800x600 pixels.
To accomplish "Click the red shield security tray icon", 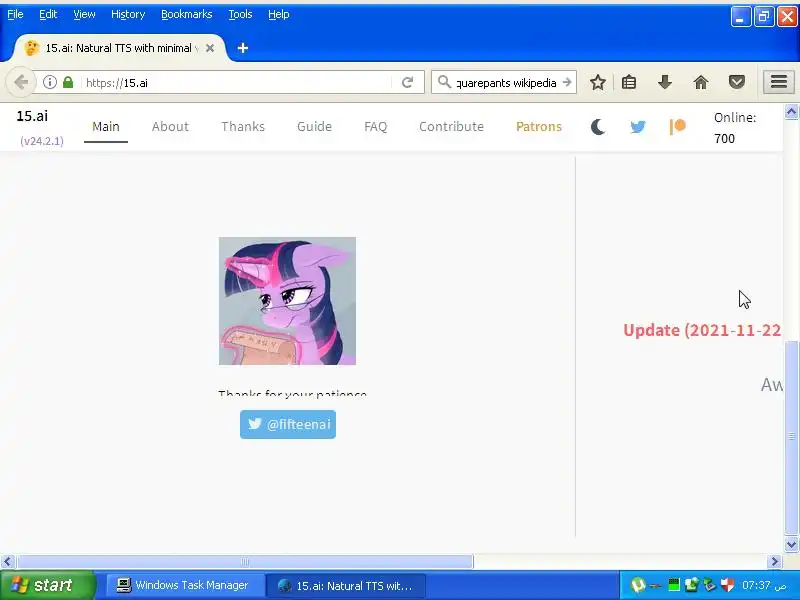I will pos(728,585).
